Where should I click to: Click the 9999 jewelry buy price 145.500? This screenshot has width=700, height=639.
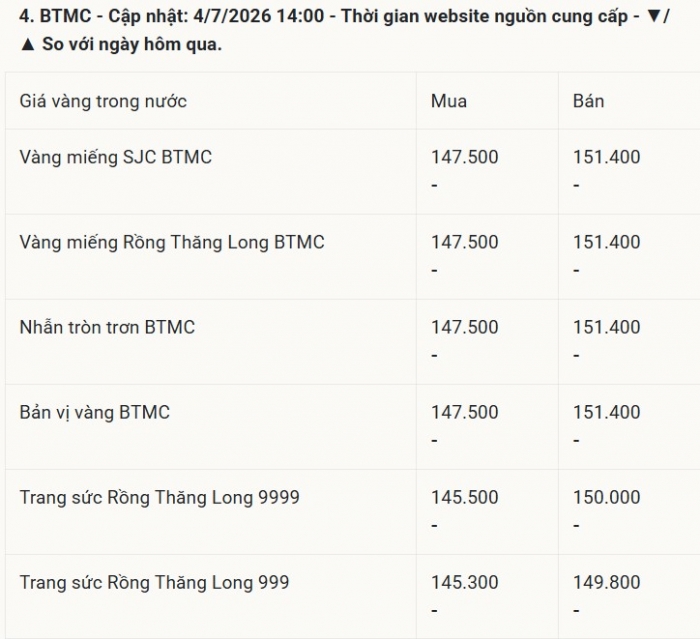coord(464,497)
